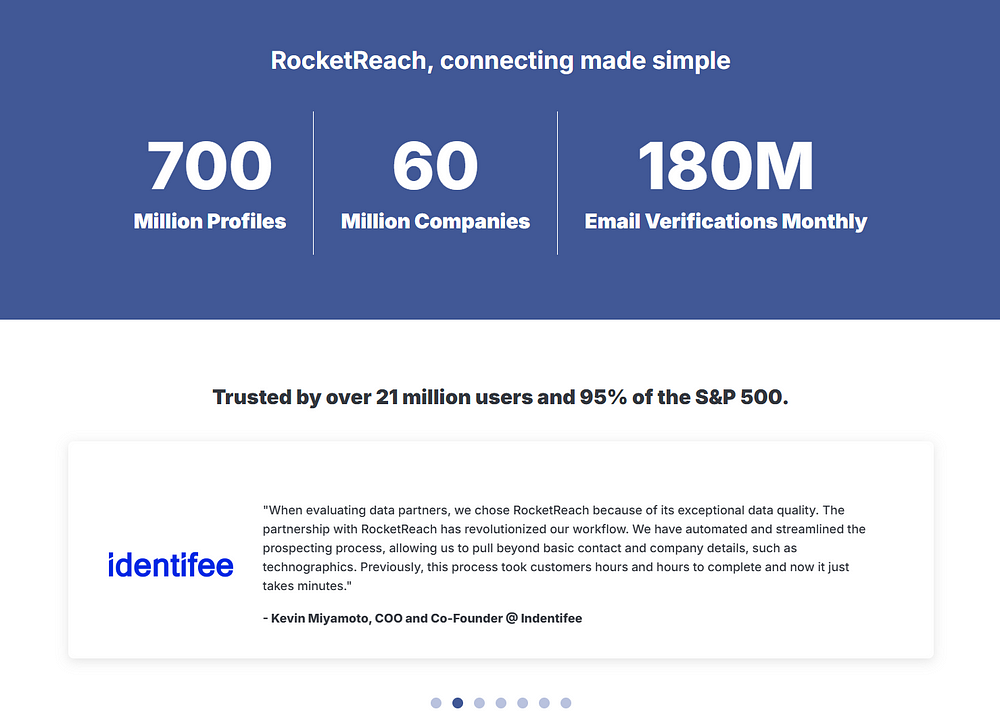Click the Million Companies label
The image size is (1000, 713).
tap(435, 221)
